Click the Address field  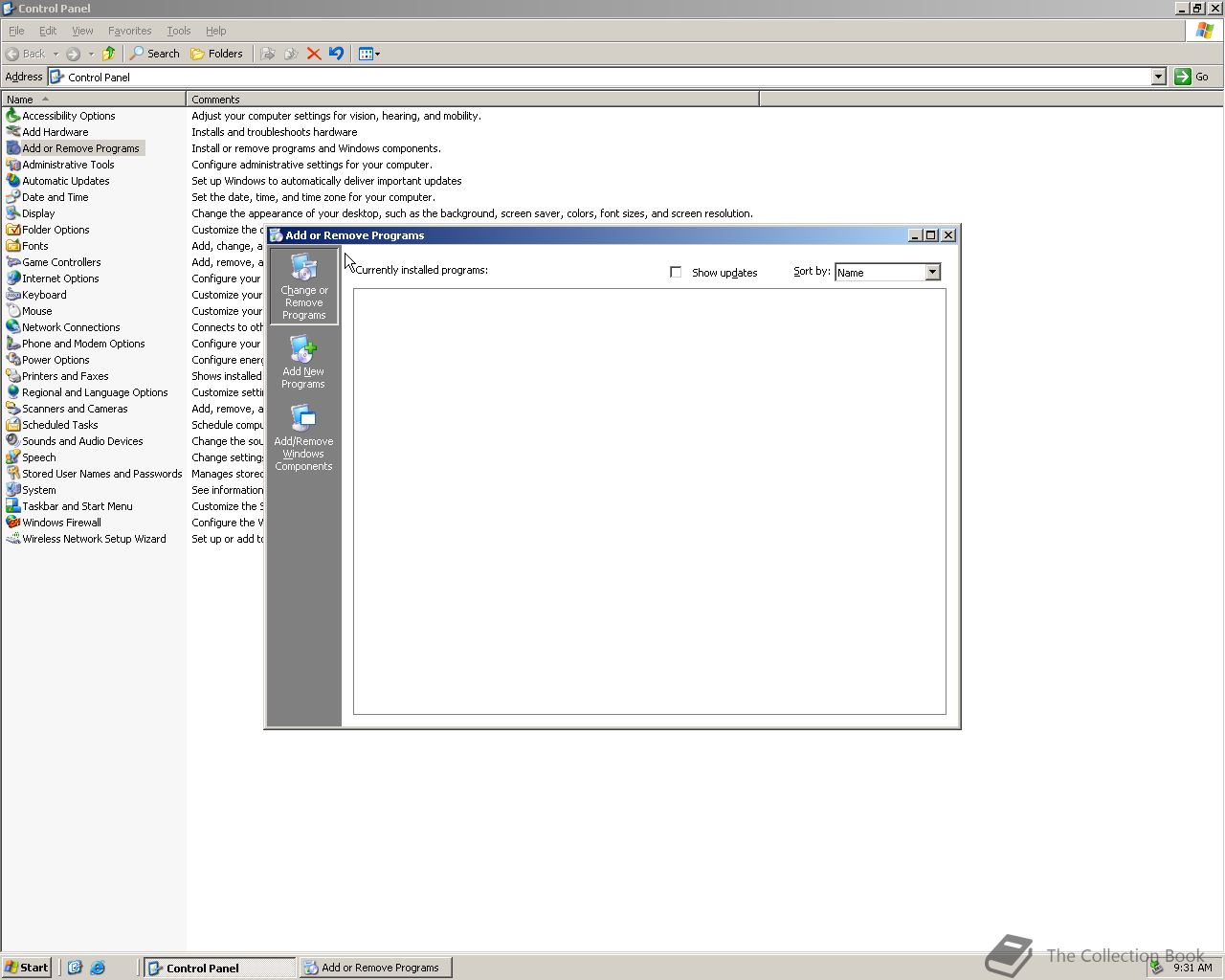[599, 77]
